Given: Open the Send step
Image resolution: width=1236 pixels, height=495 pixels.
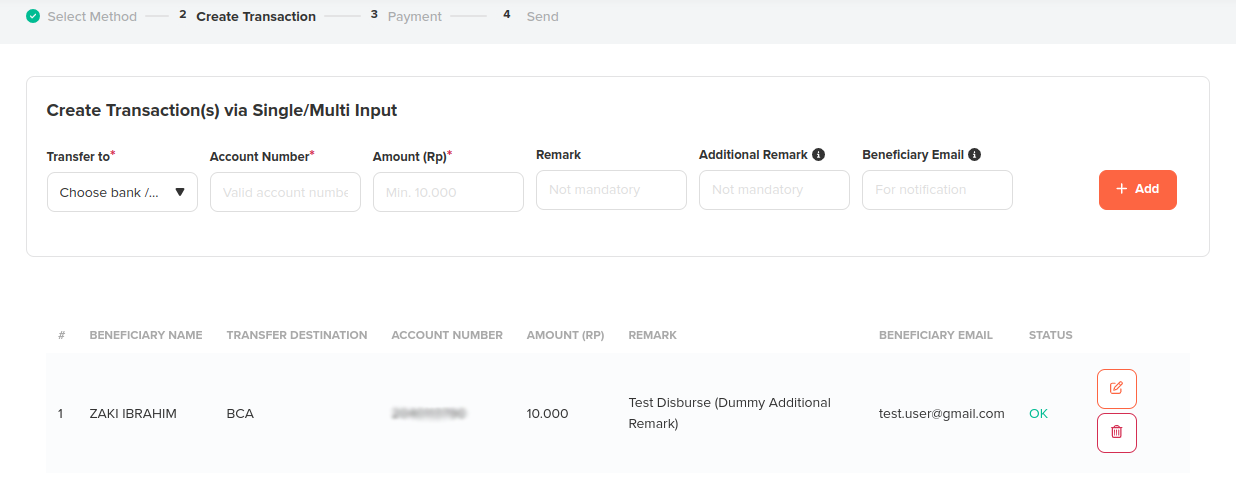Looking at the screenshot, I should coord(542,17).
